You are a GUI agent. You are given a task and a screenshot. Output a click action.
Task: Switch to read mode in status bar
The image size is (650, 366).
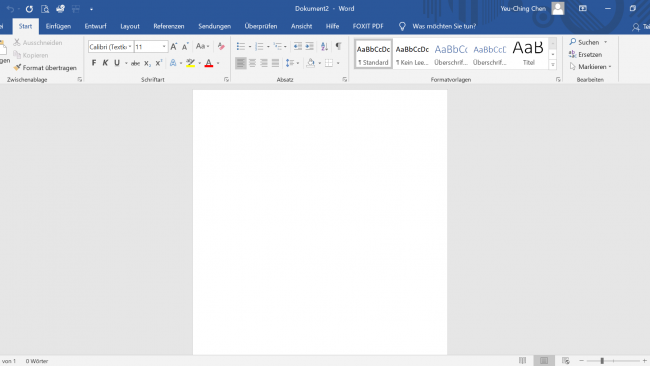[522, 361]
